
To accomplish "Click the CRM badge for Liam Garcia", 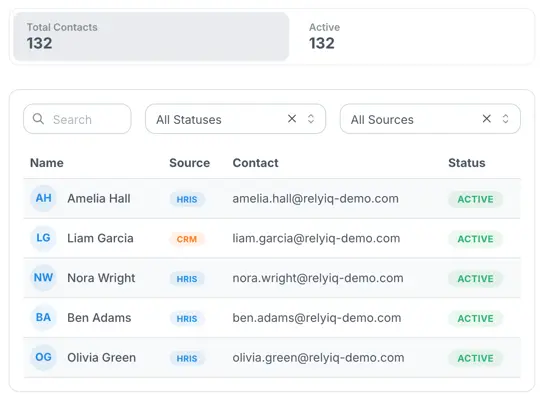I will click(187, 239).
